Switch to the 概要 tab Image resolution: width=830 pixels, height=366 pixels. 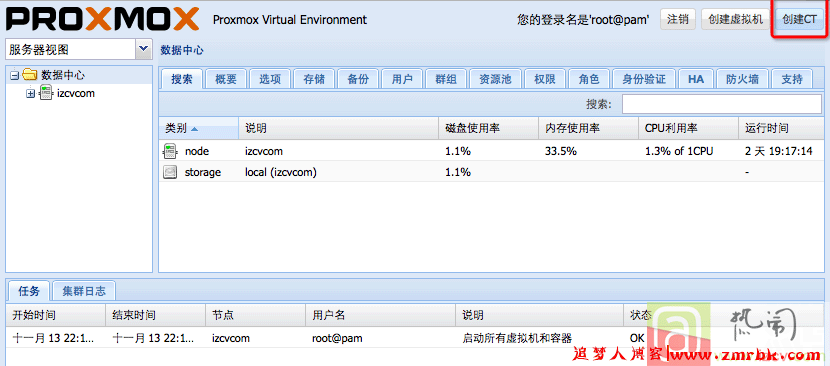225,79
